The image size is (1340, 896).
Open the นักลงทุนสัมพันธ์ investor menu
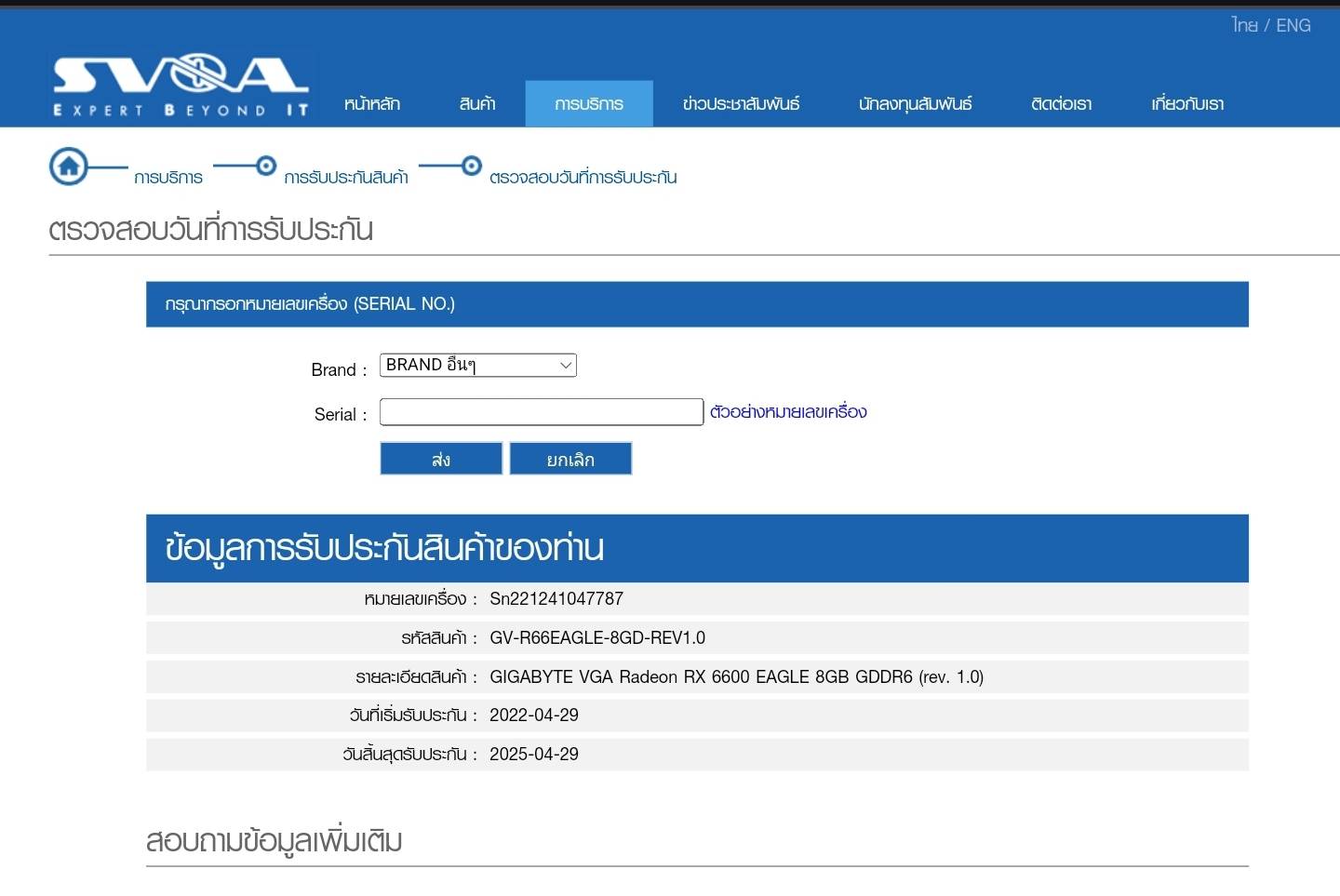(x=915, y=104)
